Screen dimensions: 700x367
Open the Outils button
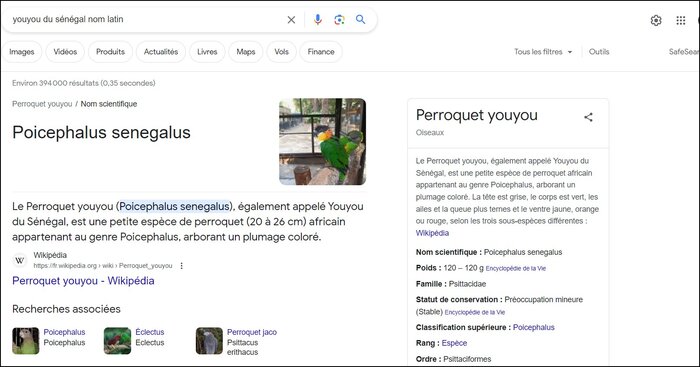tap(599, 52)
